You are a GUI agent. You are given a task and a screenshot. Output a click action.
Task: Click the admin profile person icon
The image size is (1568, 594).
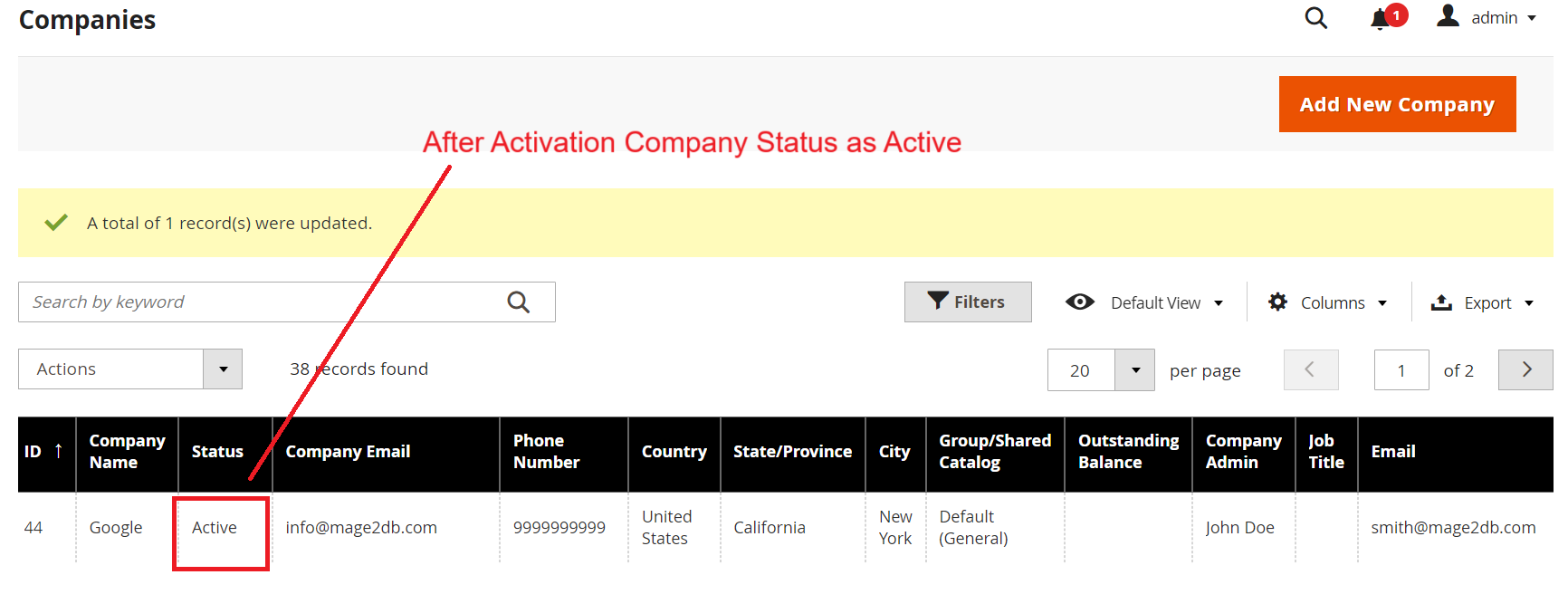(1448, 14)
